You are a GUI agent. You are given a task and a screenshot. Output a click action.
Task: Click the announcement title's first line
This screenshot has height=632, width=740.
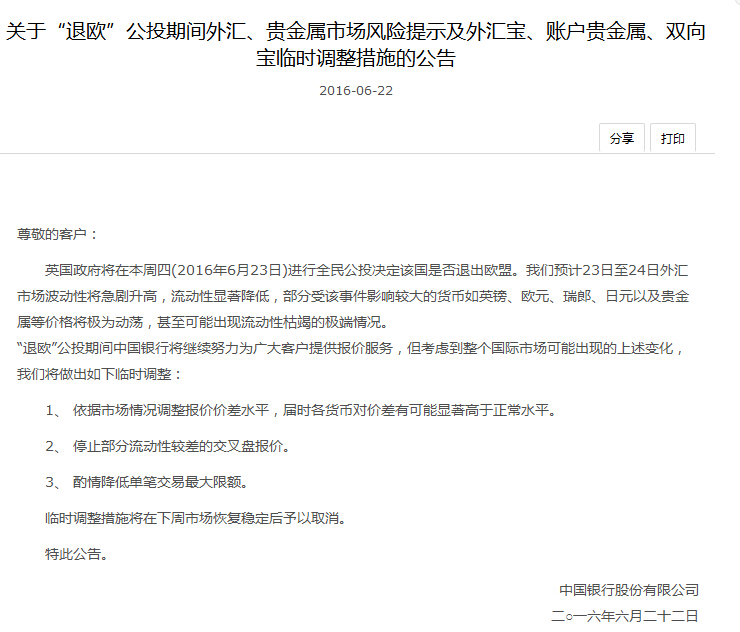[x=356, y=32]
